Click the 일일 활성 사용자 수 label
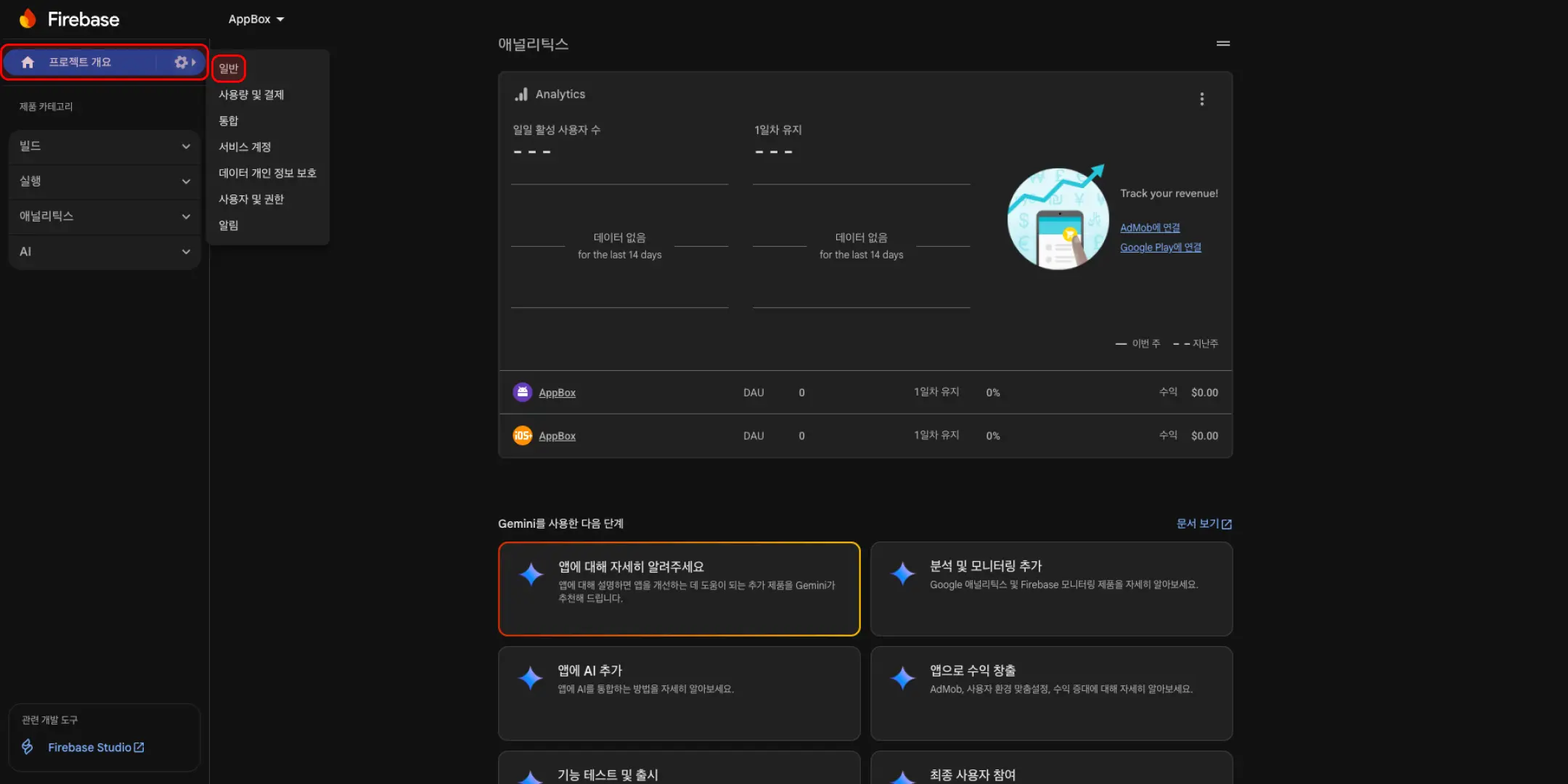Viewport: 1568px width, 784px height. [556, 130]
